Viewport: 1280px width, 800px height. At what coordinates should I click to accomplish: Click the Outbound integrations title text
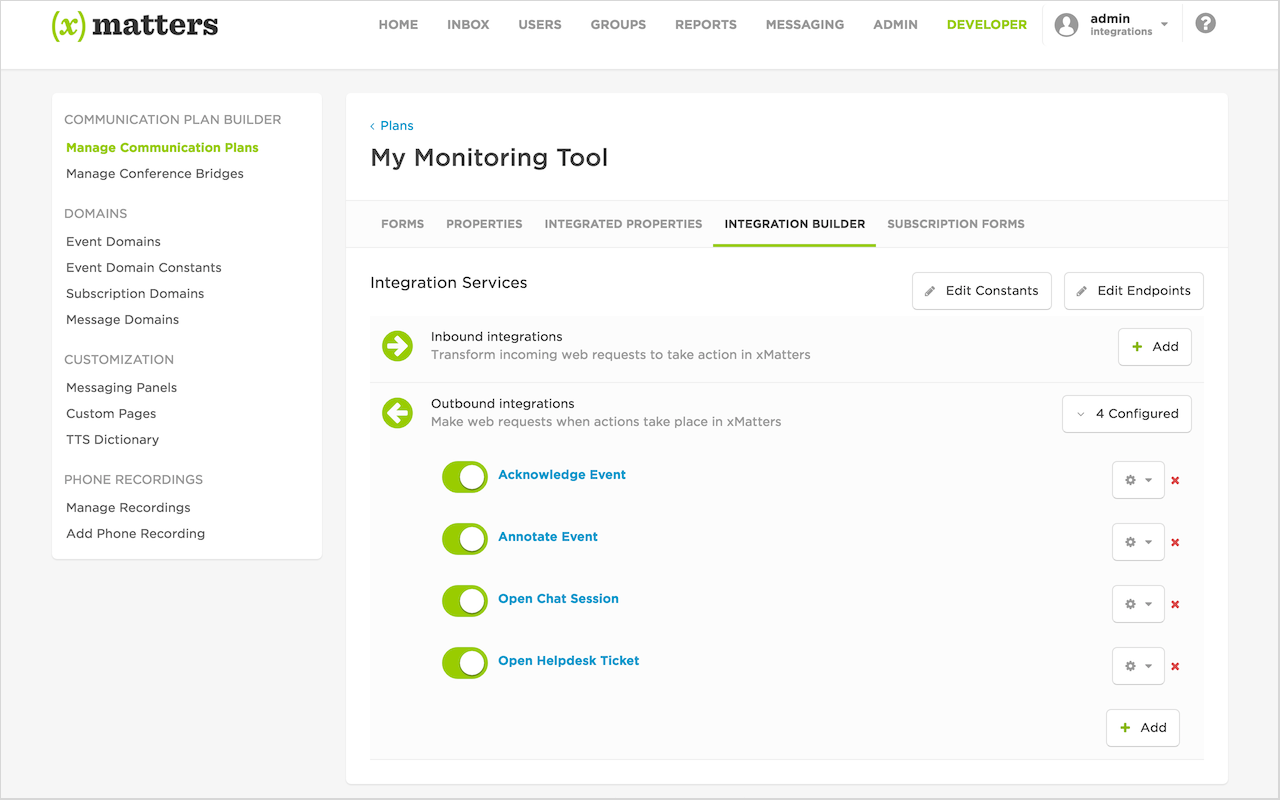[x=503, y=404]
